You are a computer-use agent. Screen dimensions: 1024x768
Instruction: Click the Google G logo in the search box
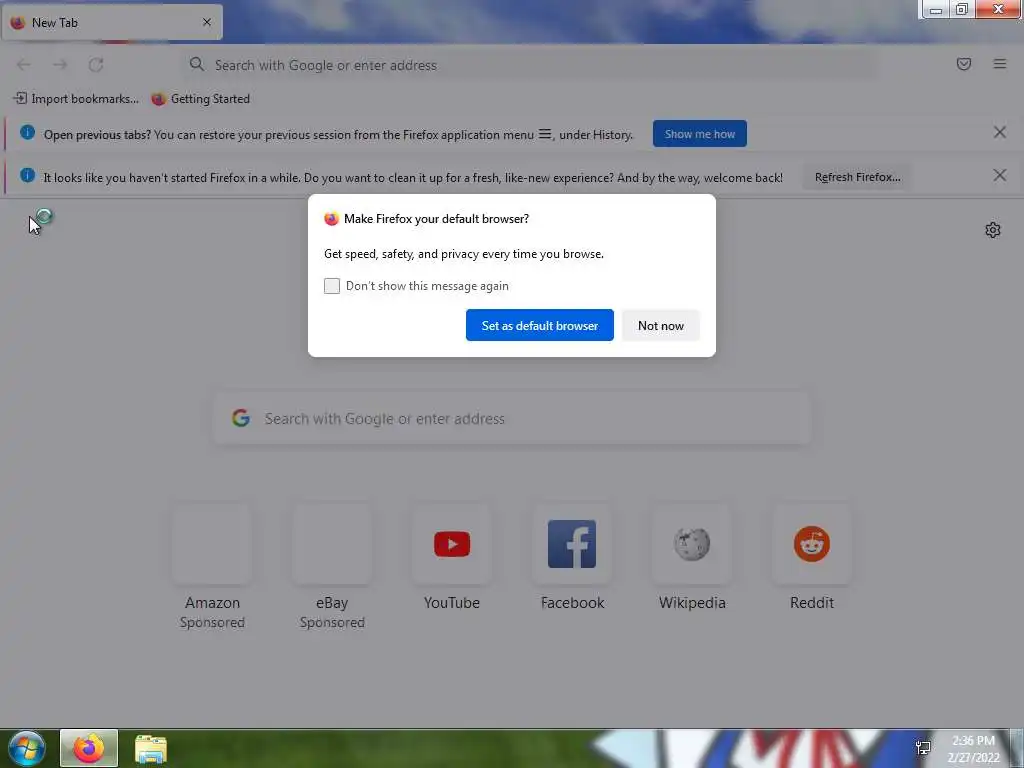coord(241,418)
